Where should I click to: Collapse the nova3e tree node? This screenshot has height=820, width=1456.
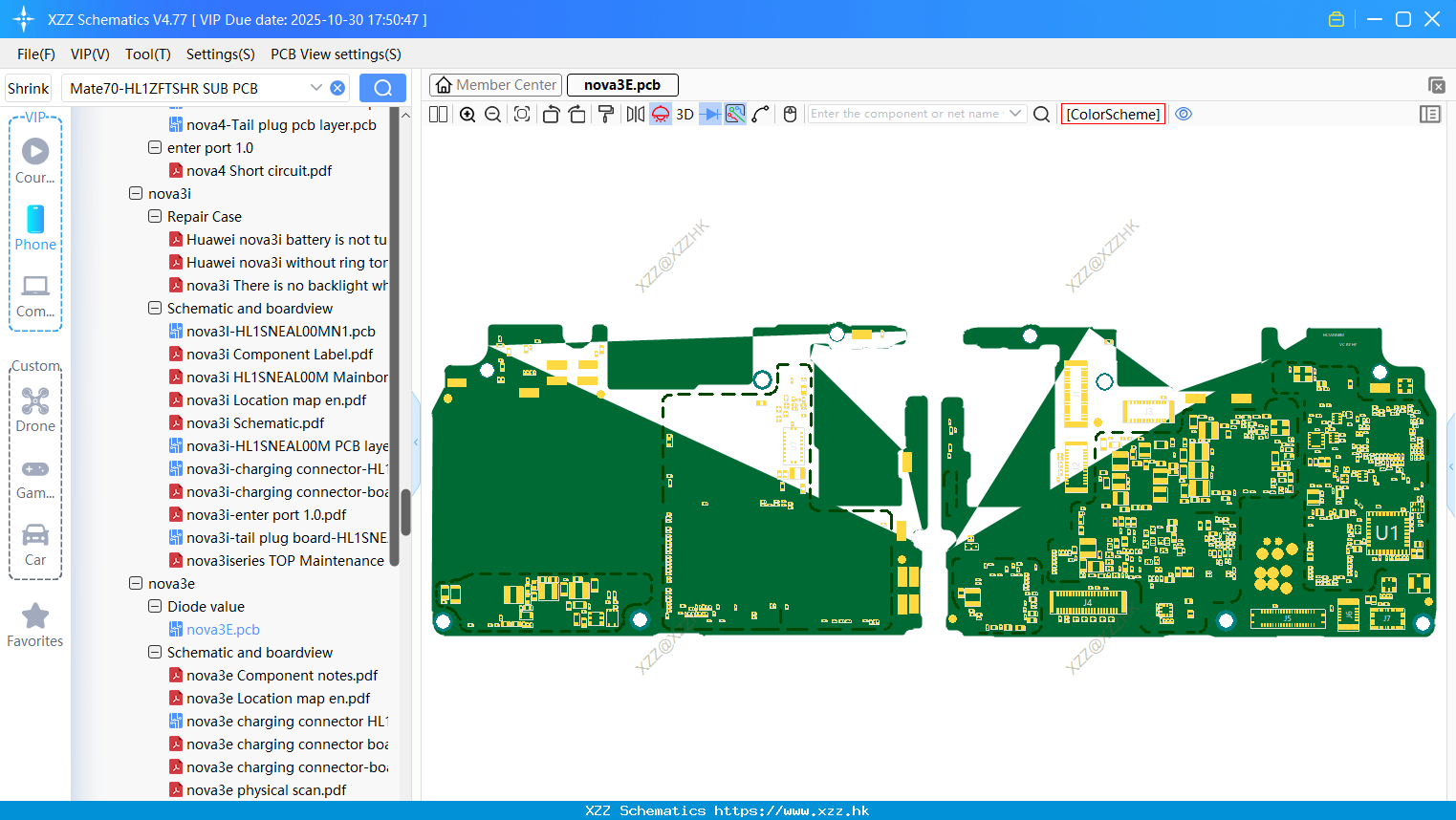[136, 584]
